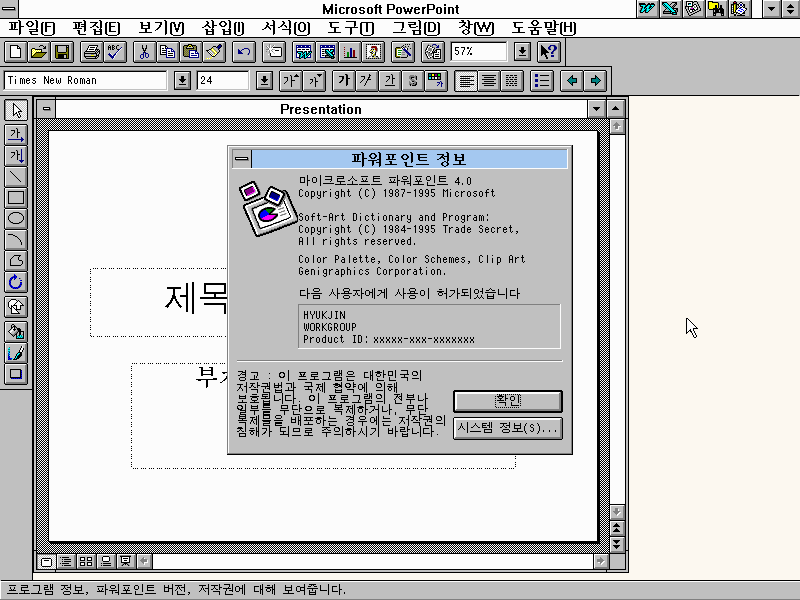Viewport: 800px width, 600px height.
Task: Open the 편집(E) menu
Action: tap(96, 28)
